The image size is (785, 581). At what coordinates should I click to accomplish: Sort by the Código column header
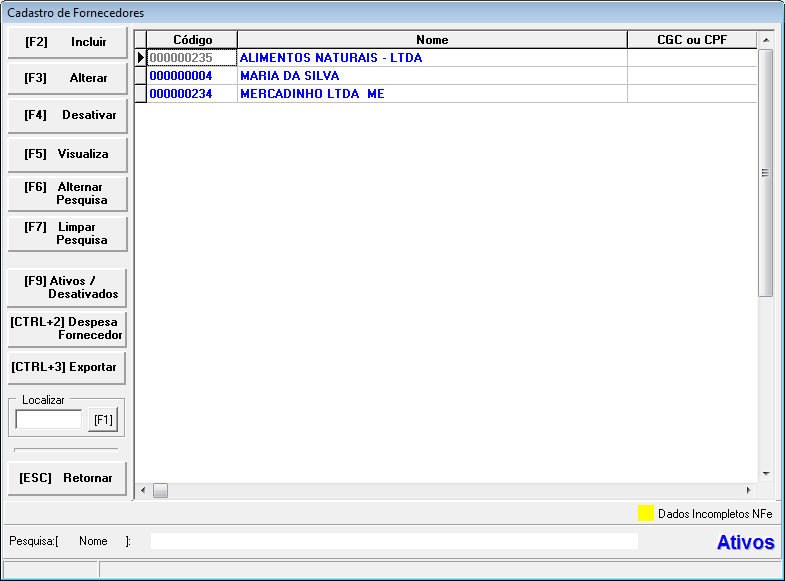tap(192, 40)
